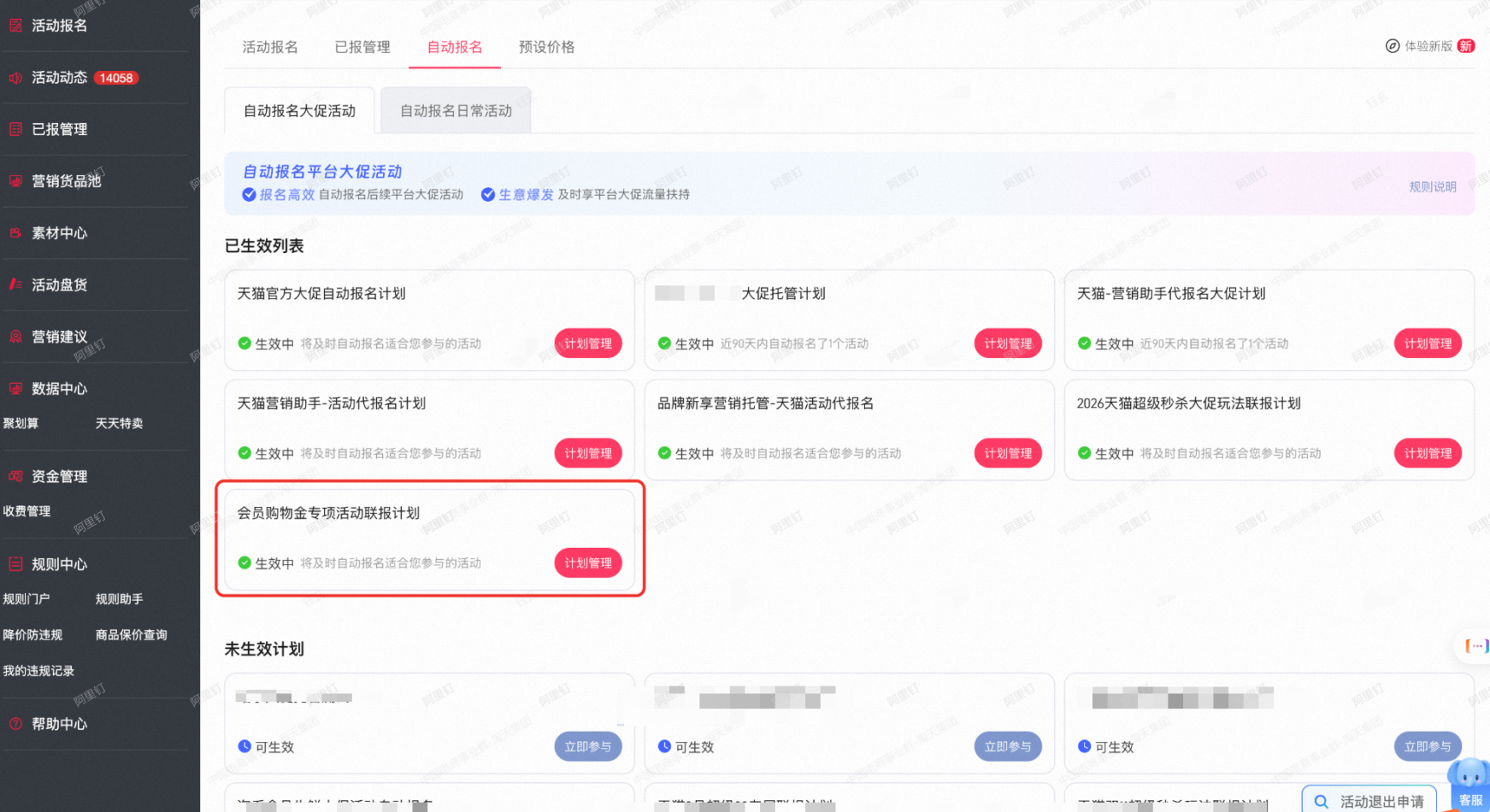Click the 活动报名 sidebar icon
The height and width of the screenshot is (812, 1490).
15,26
